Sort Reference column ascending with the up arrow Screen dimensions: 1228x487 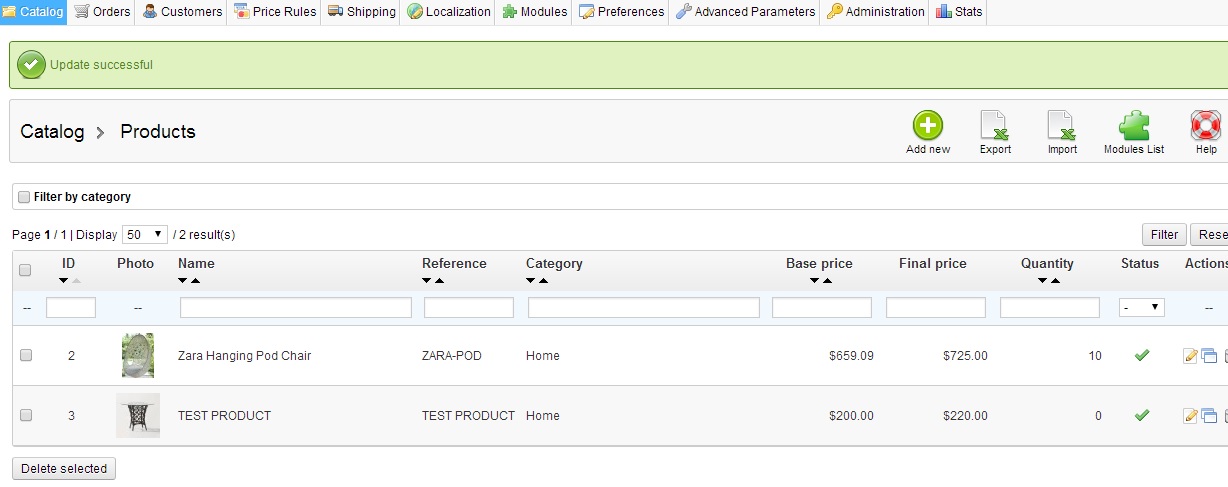440,281
